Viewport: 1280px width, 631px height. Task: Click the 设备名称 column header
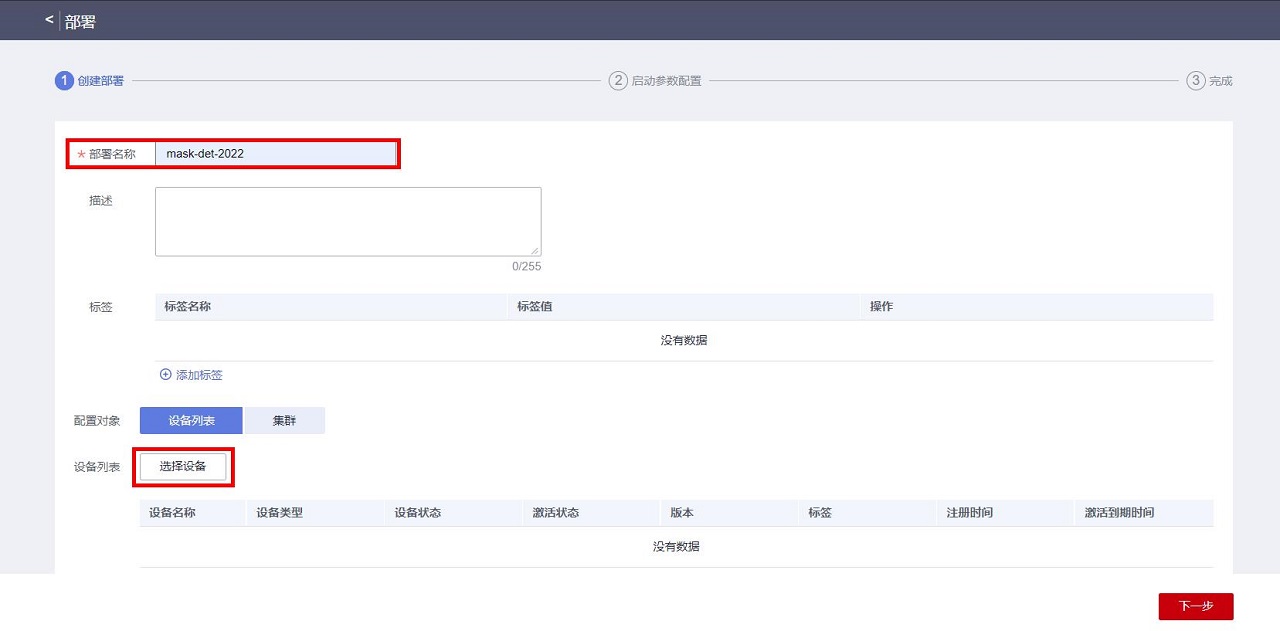click(172, 513)
